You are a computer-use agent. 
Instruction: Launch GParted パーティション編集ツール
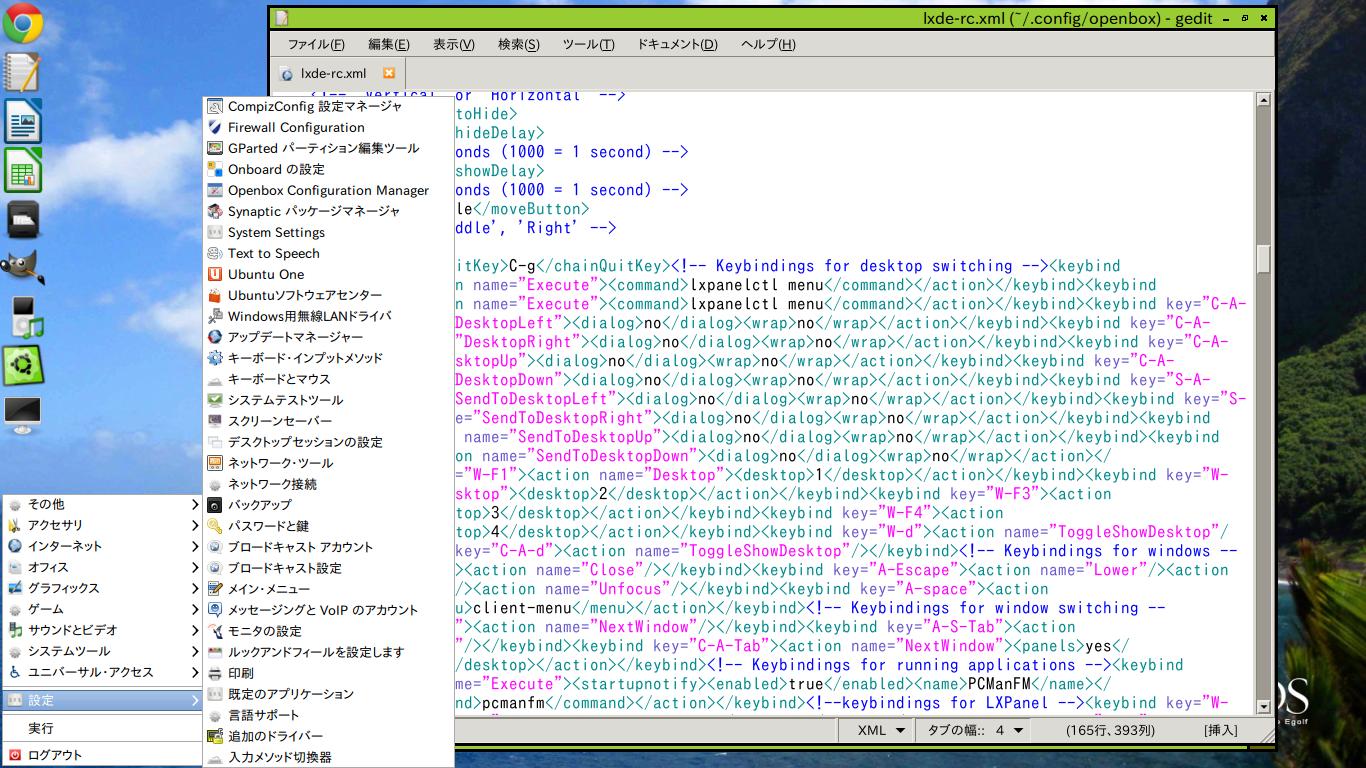point(322,148)
